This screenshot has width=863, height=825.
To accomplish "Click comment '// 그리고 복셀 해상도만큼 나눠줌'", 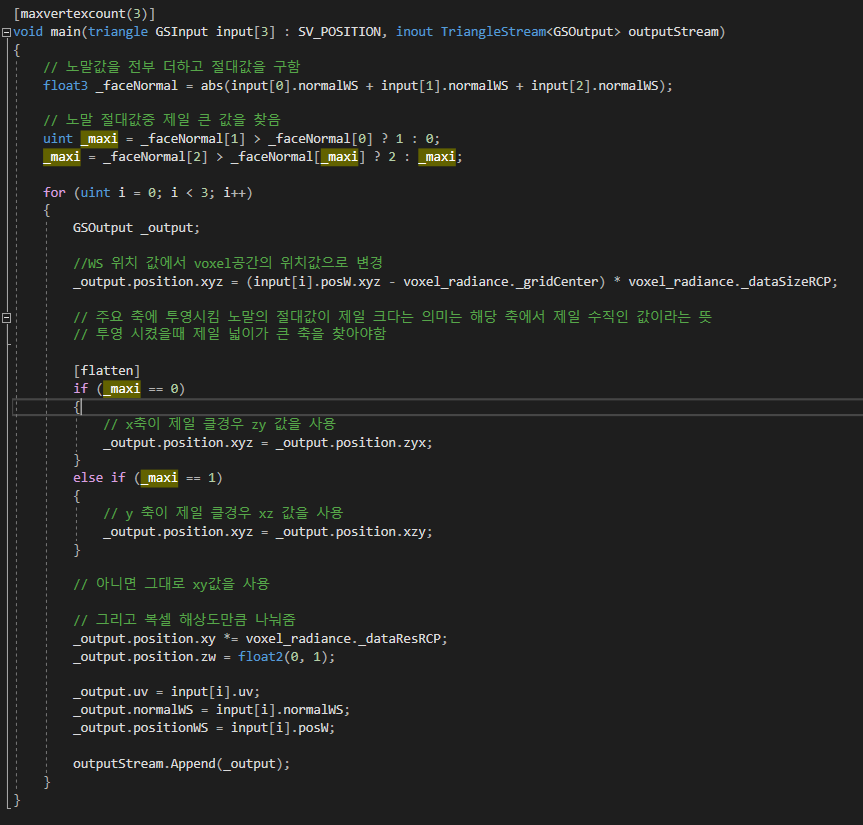I will click(x=184, y=620).
